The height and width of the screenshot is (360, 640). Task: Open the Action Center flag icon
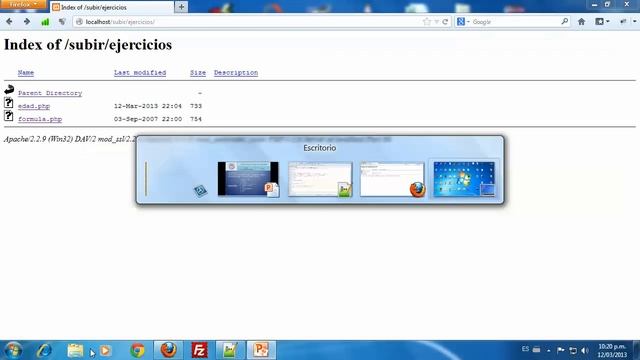point(561,350)
